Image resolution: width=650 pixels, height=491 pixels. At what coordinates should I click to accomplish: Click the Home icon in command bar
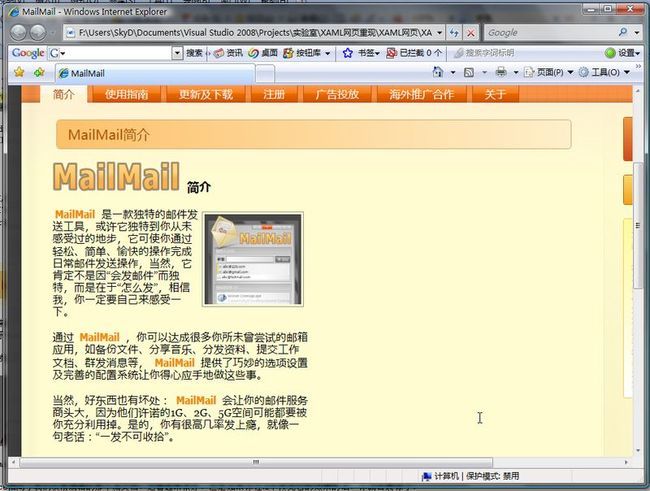(438, 72)
